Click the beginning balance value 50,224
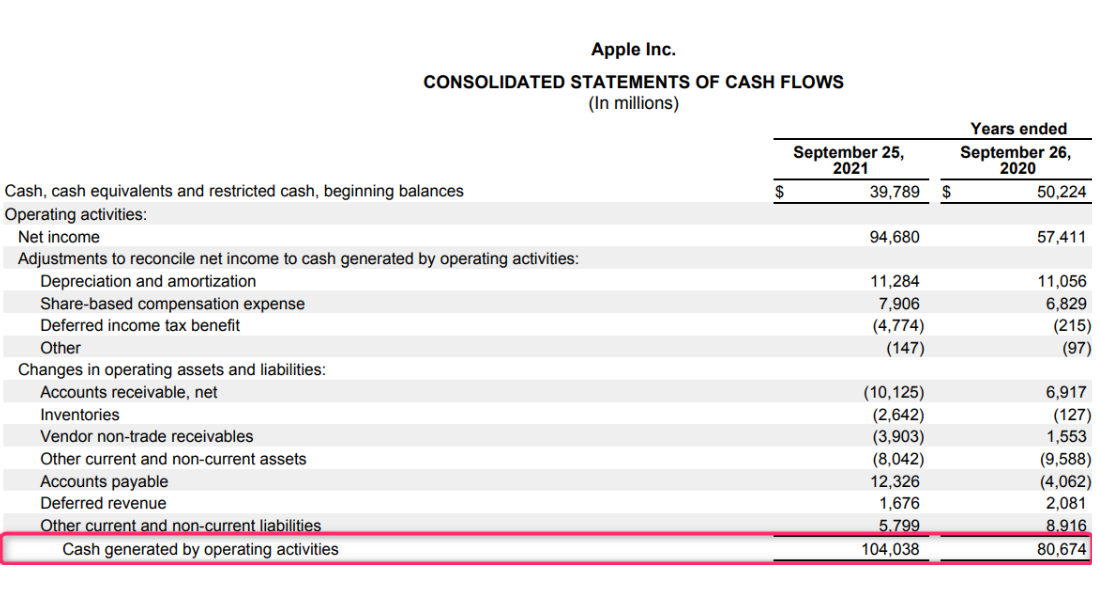The image size is (1097, 596). pos(1061,192)
